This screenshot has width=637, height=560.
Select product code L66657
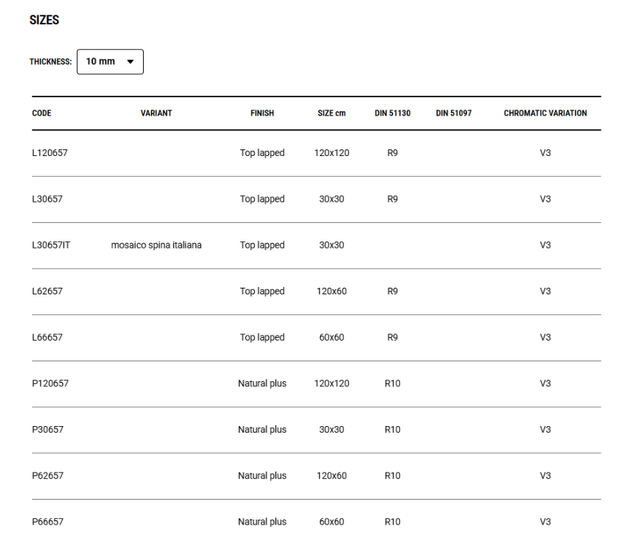point(47,337)
